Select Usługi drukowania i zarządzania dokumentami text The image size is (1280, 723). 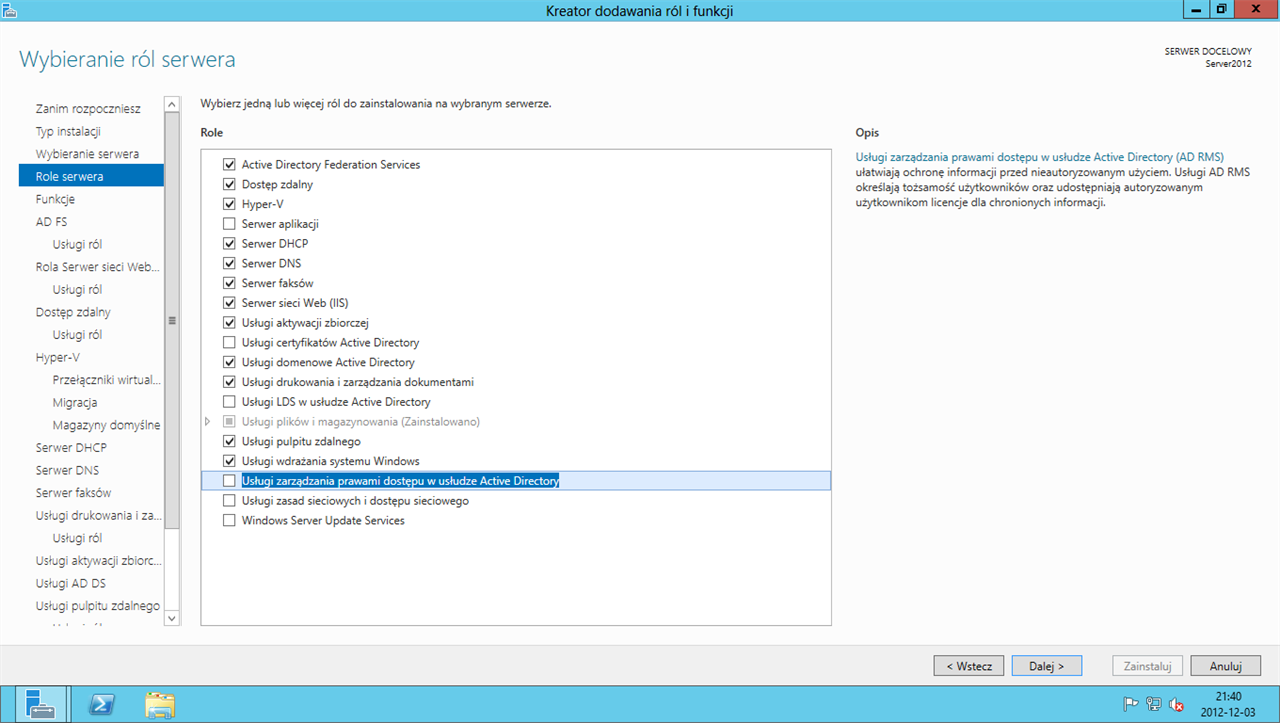point(358,382)
